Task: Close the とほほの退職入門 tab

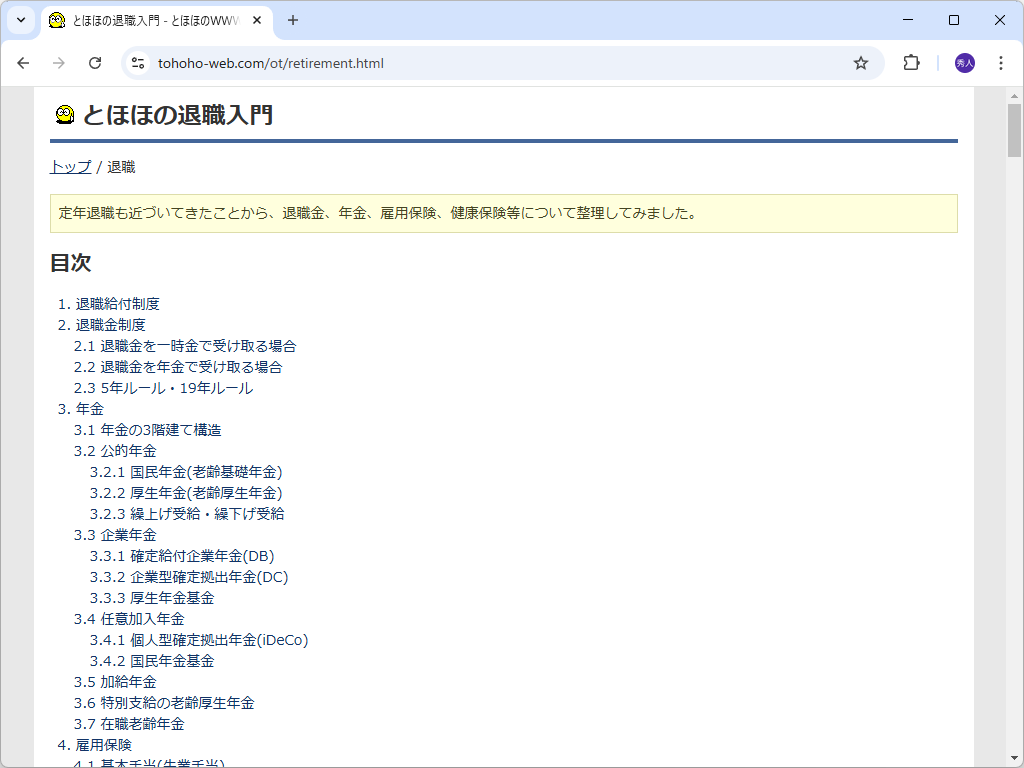Action: pos(257,20)
